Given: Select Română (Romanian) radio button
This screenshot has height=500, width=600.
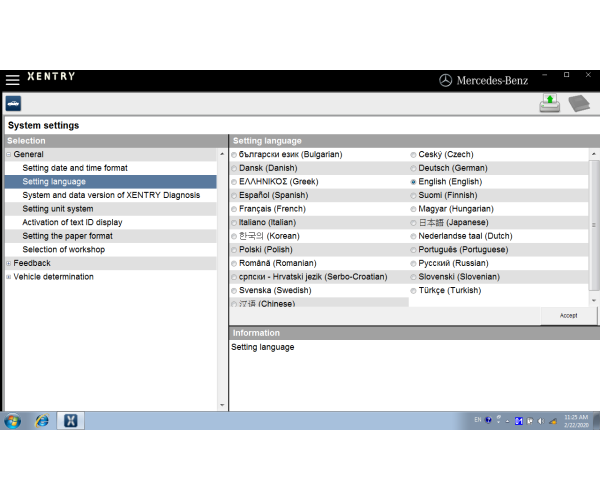Looking at the screenshot, I should click(x=234, y=264).
